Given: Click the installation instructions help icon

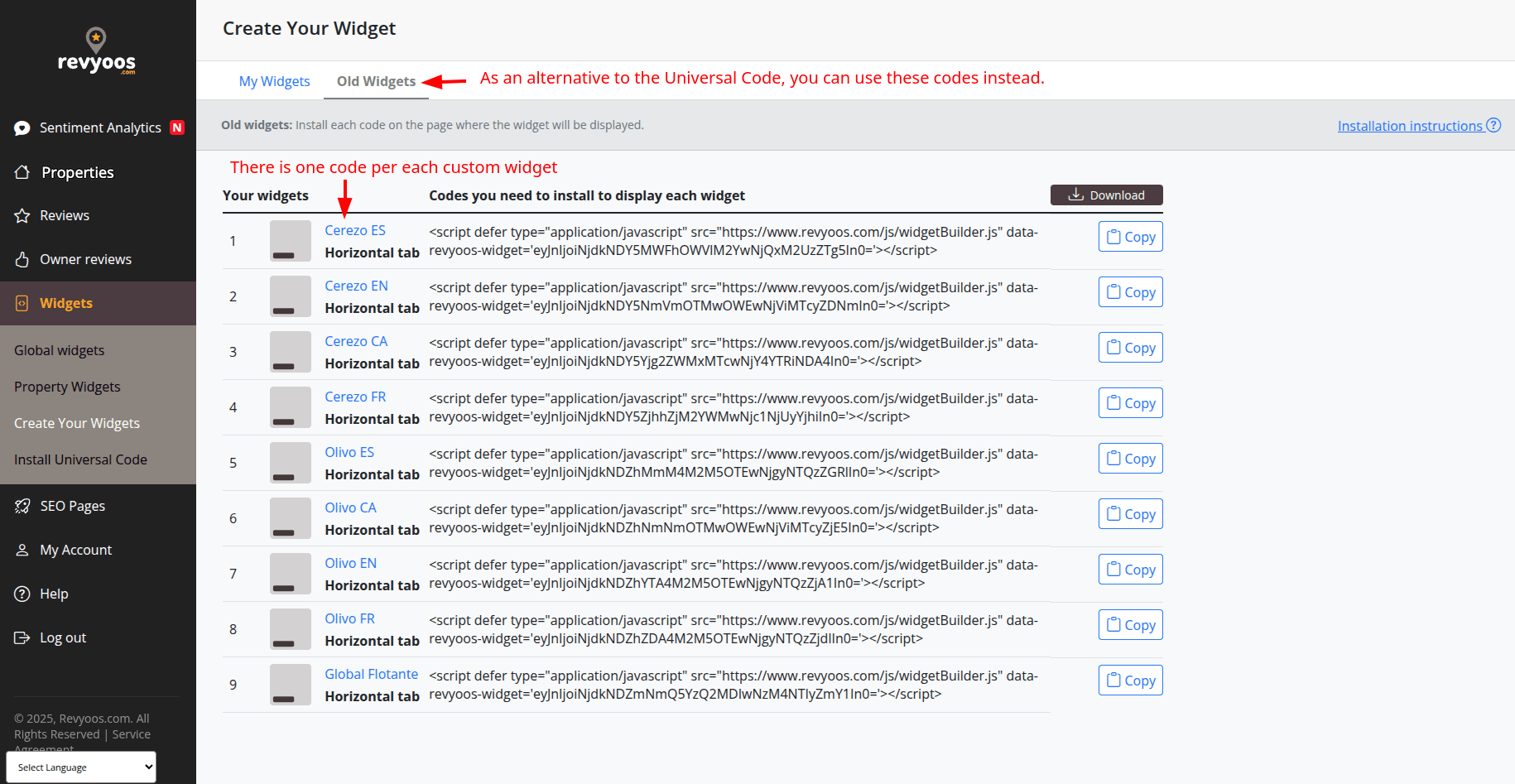Looking at the screenshot, I should [x=1493, y=125].
